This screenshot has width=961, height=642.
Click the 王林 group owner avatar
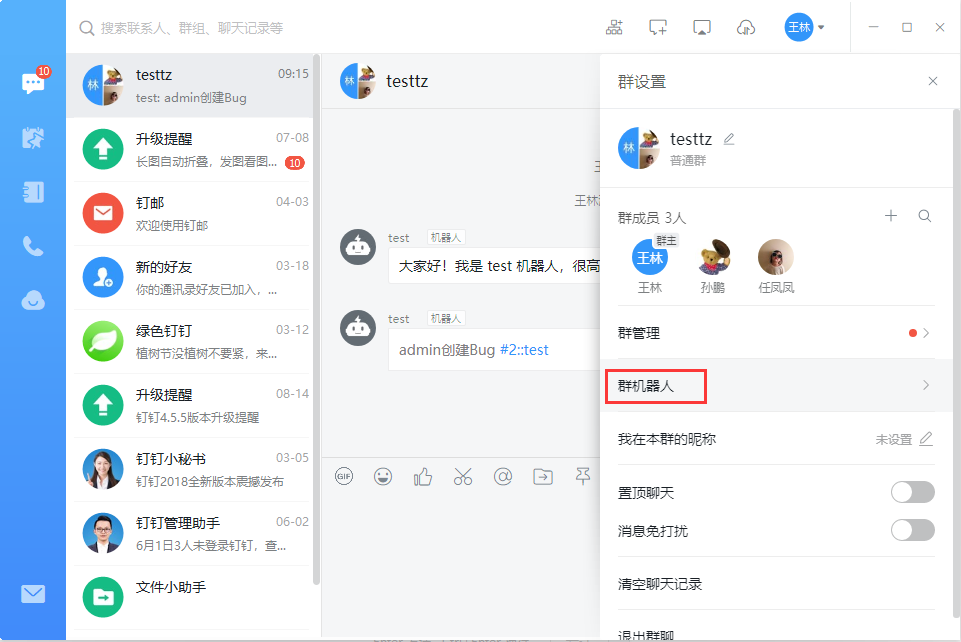point(650,257)
